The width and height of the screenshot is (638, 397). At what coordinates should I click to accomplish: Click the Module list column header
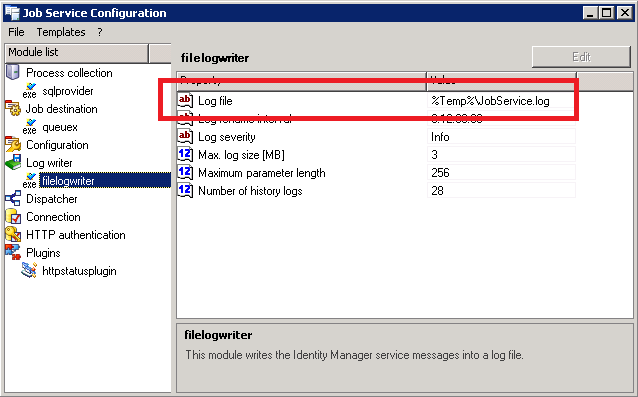coord(76,52)
